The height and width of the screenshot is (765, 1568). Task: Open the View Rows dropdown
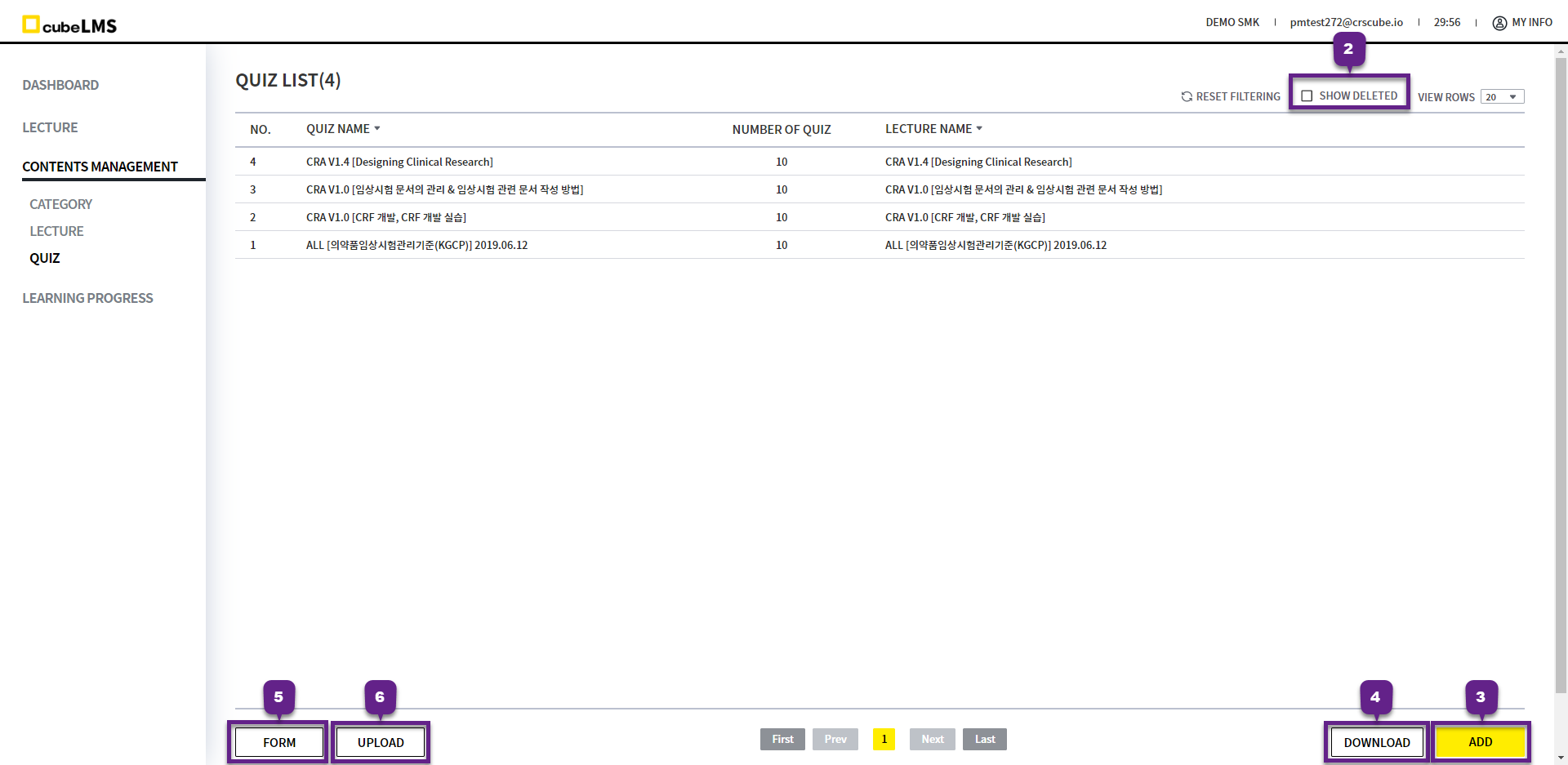[x=1502, y=96]
